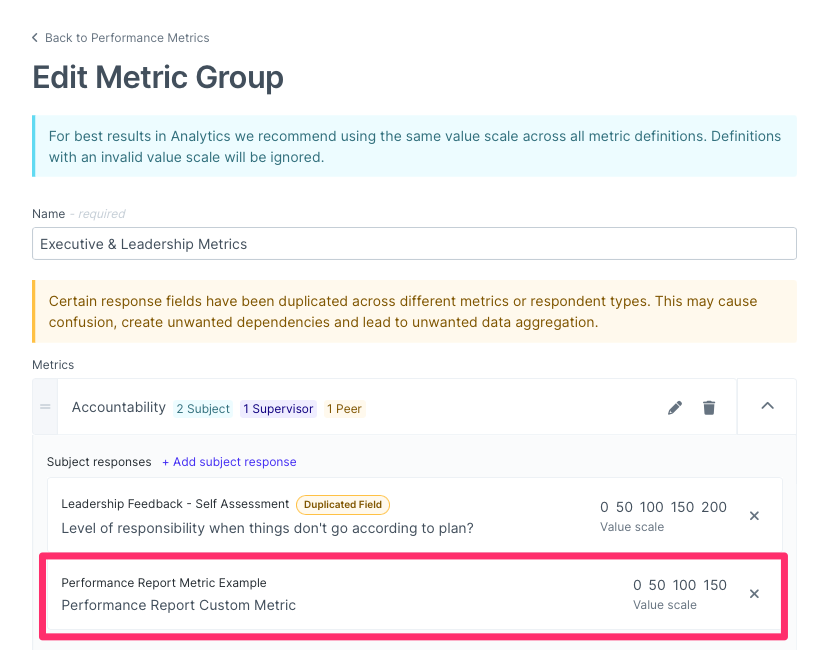This screenshot has width=830, height=650.
Task: Click the required indicator next to Name label
Action: coord(98,214)
